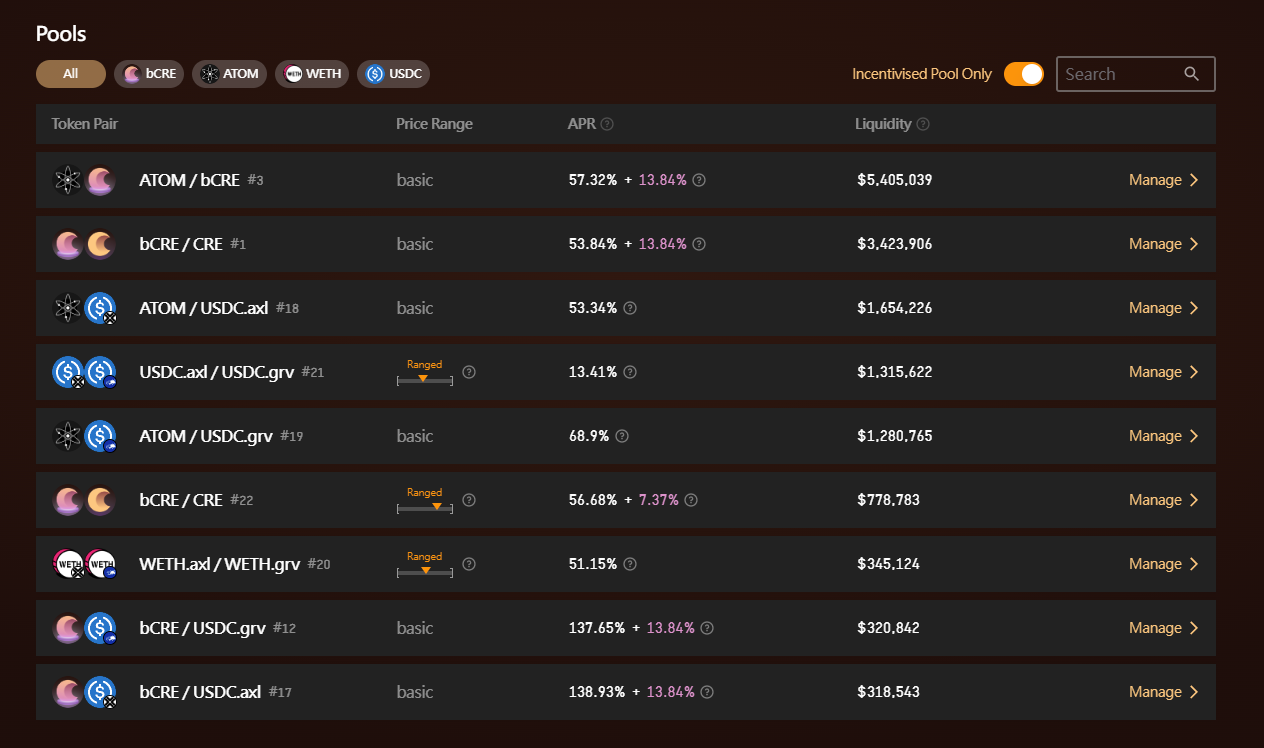Click liquidity value $320,842
Image resolution: width=1264 pixels, height=748 pixels.
tap(888, 628)
